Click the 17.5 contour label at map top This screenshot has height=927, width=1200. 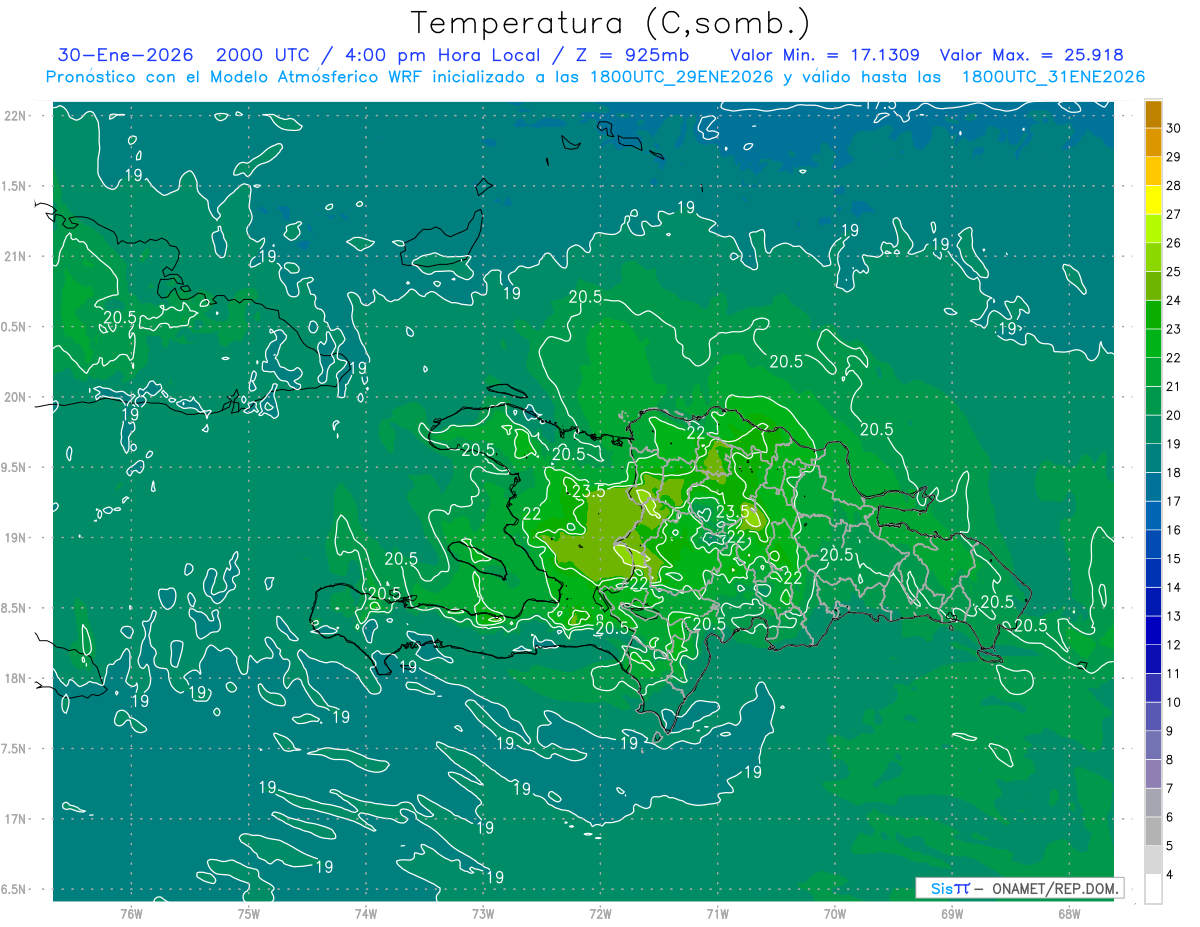coord(880,105)
